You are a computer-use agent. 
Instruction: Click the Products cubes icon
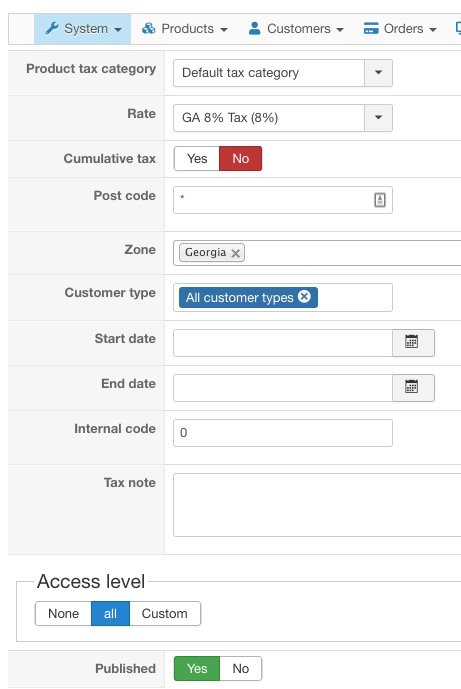149,29
